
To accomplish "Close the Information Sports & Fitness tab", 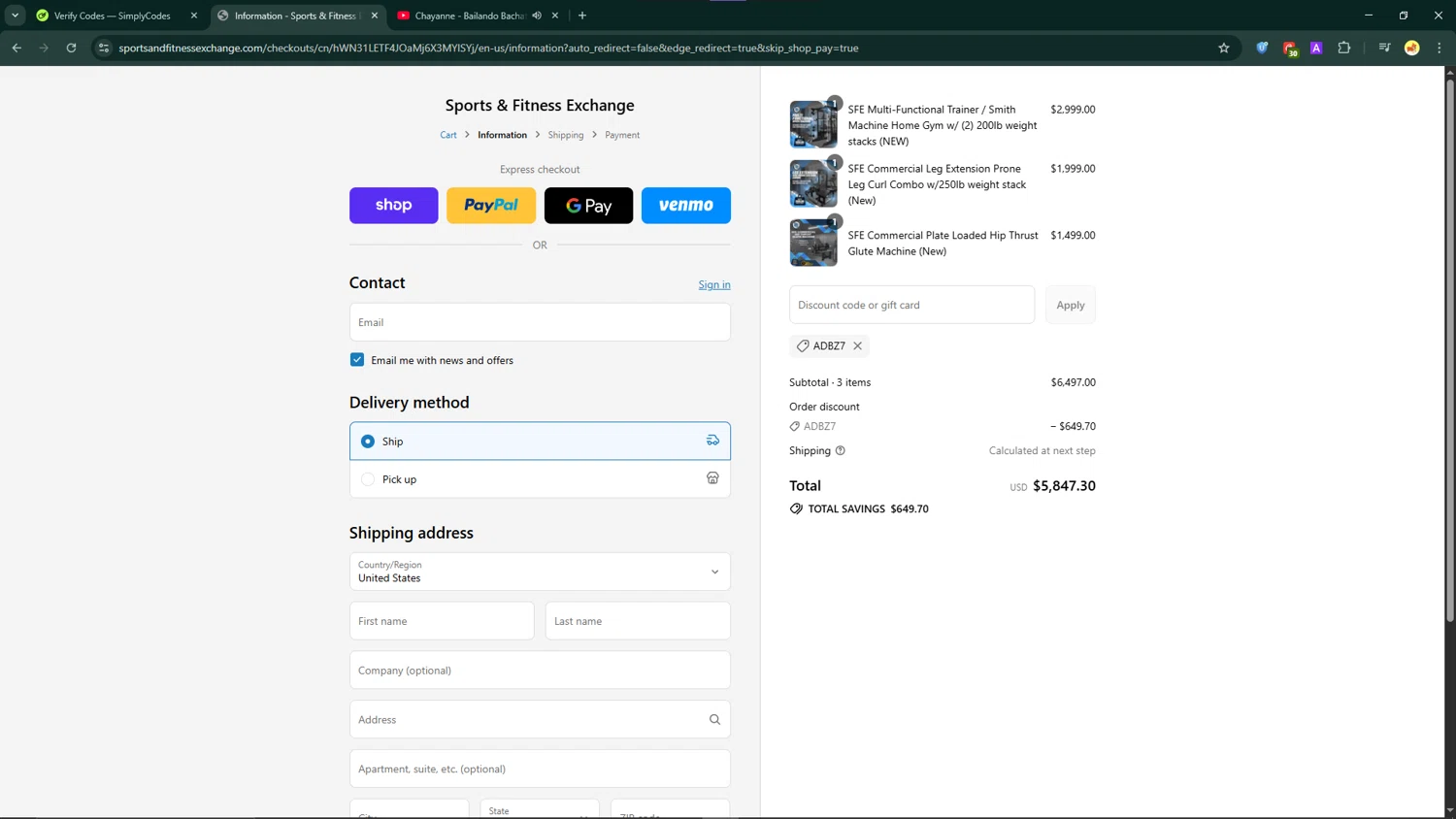I will (x=375, y=16).
